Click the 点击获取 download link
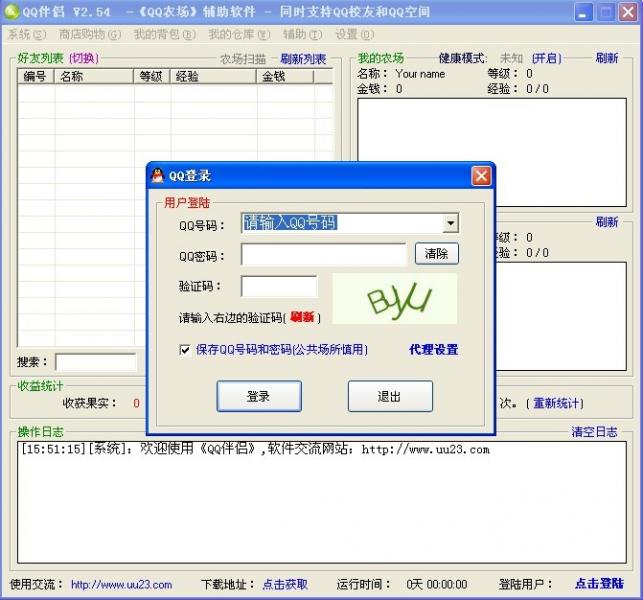Image resolution: width=643 pixels, height=600 pixels. tap(285, 584)
